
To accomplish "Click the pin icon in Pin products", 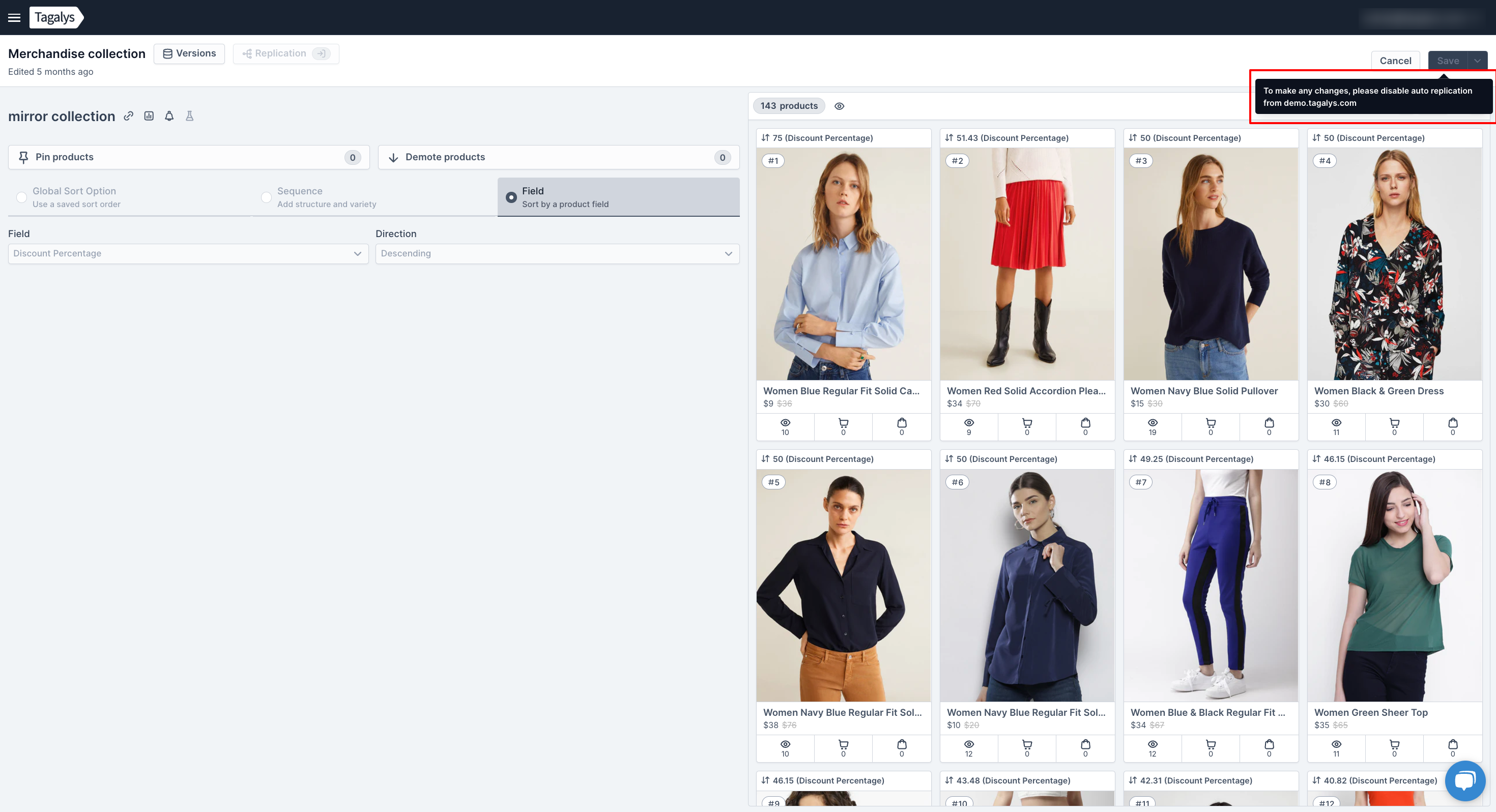I will [x=23, y=157].
